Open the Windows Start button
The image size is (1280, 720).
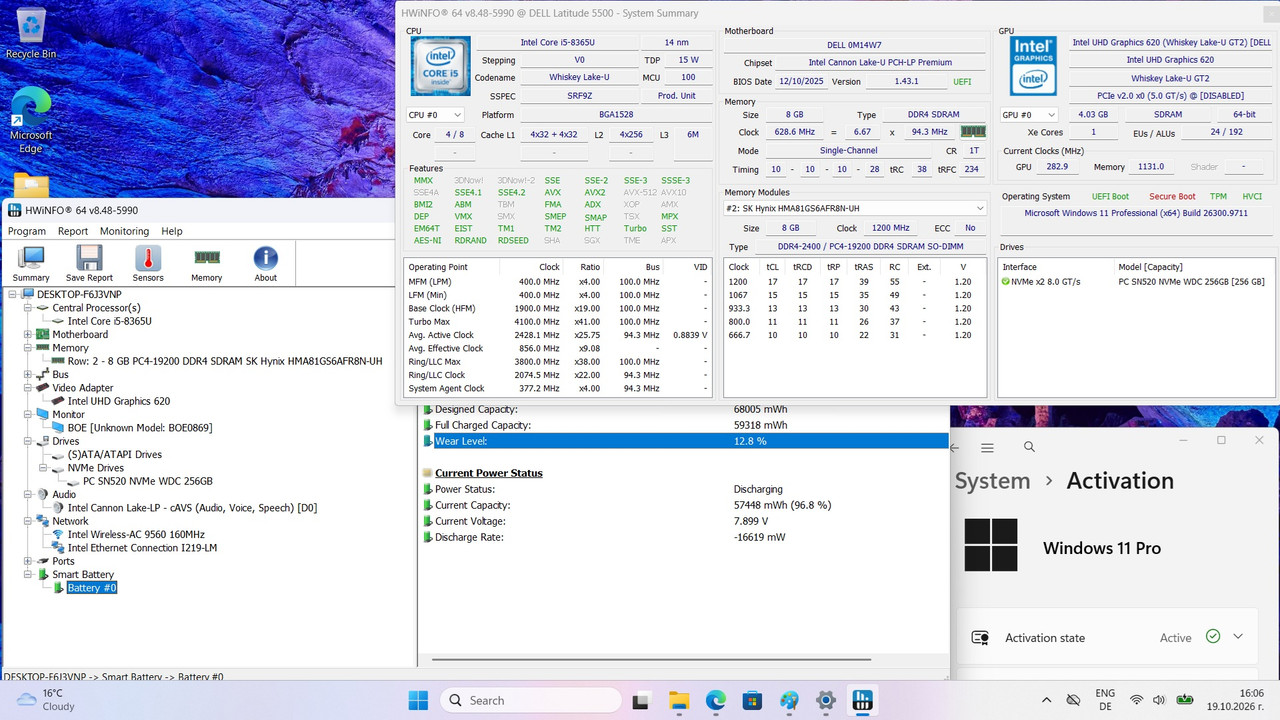tap(418, 701)
